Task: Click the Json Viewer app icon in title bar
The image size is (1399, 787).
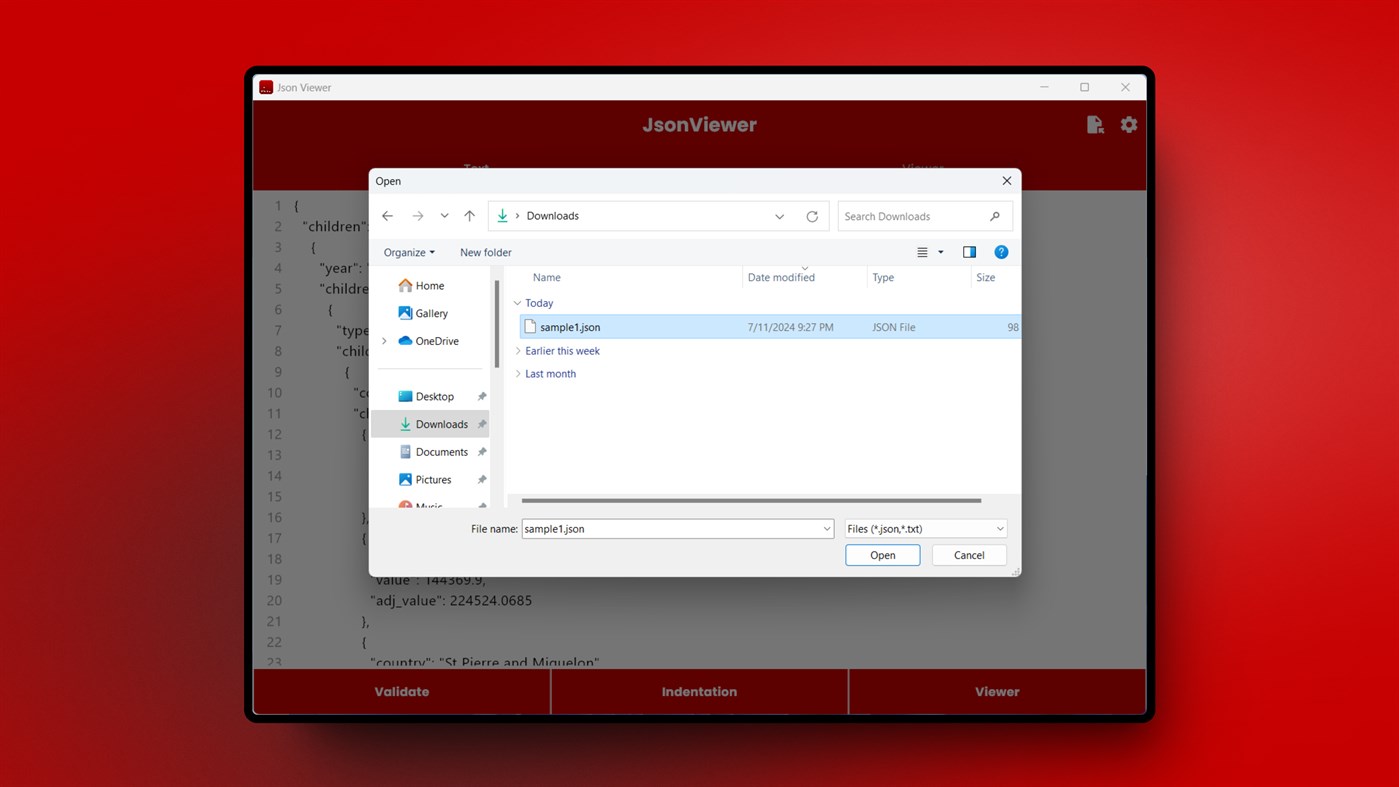Action: click(x=266, y=87)
